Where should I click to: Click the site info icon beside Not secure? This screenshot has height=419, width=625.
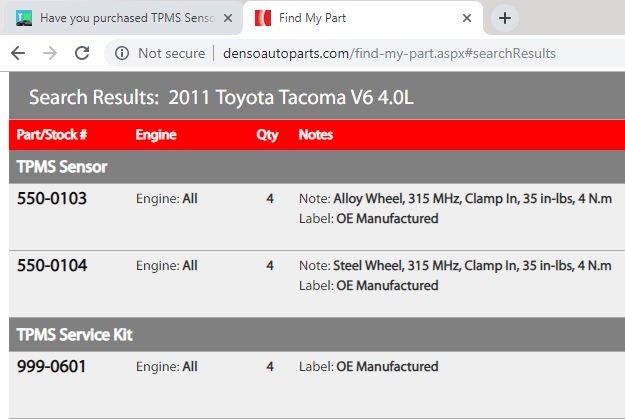[122, 53]
